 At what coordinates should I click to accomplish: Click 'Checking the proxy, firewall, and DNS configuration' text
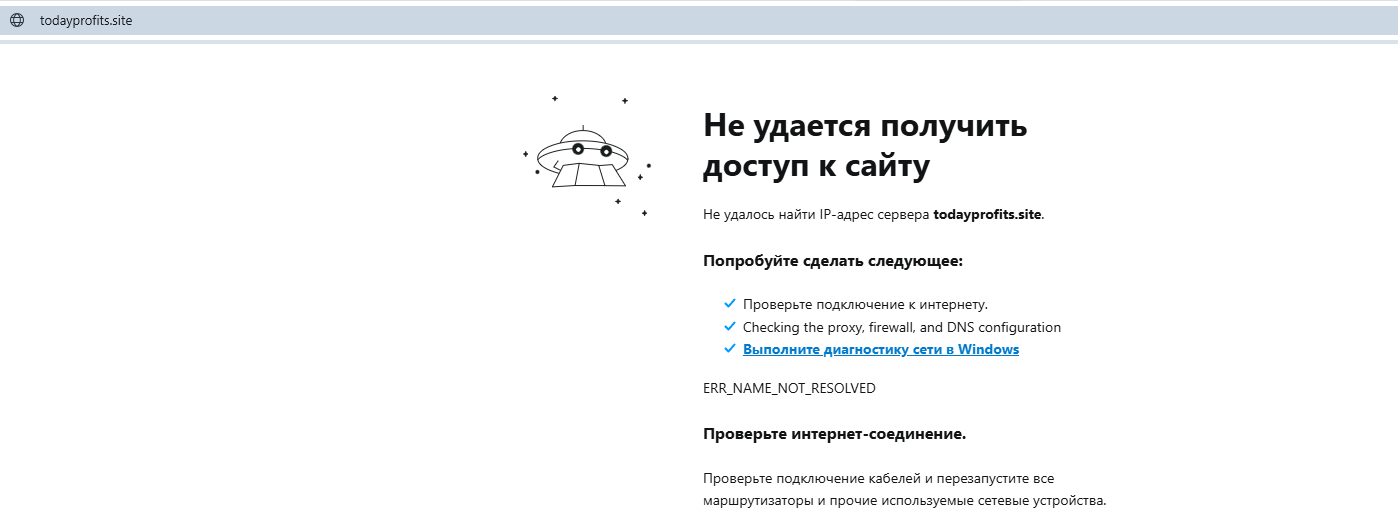coord(901,327)
